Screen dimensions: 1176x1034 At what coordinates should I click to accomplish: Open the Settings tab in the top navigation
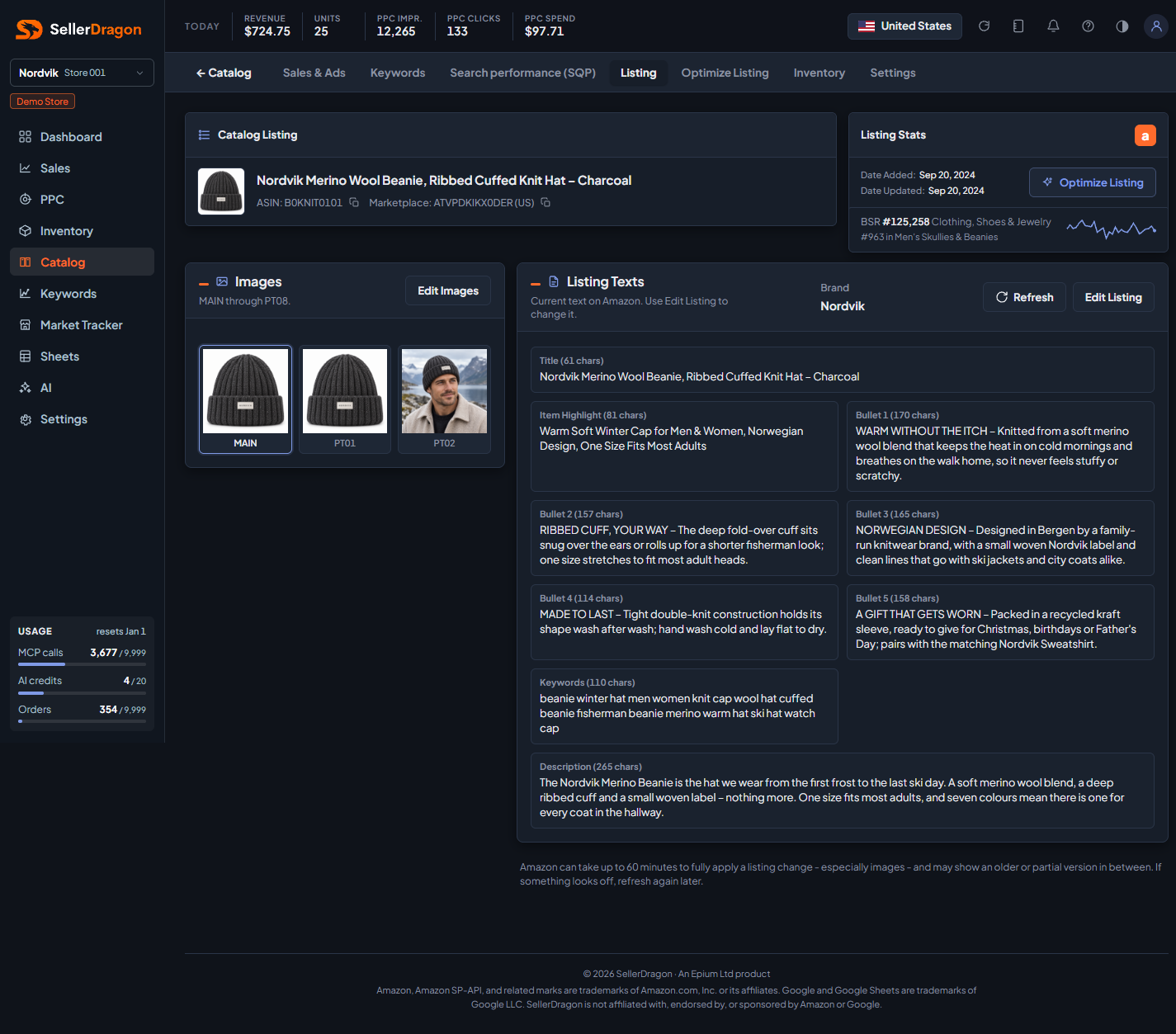point(893,73)
